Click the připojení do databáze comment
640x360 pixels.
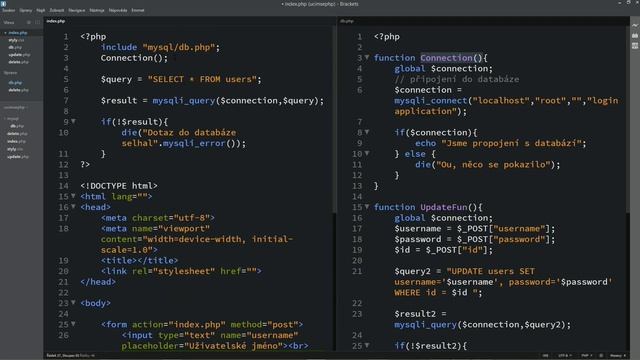[457, 79]
